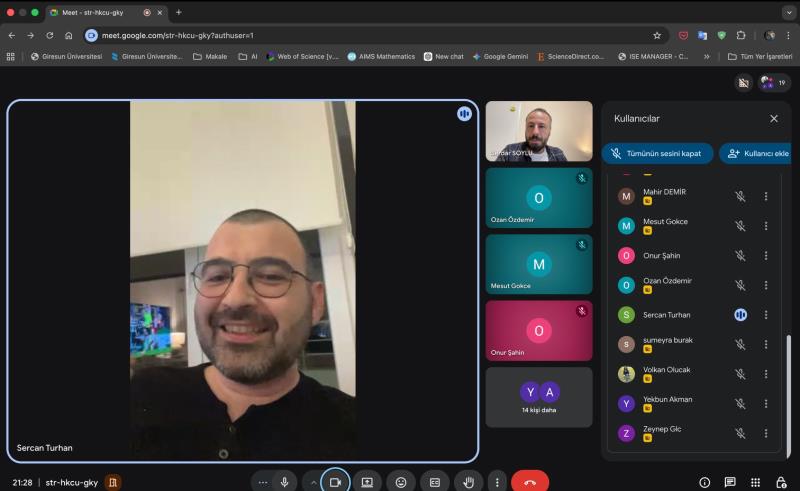This screenshot has height=491, width=800.
Task: Open the host controls lock icon
Action: tap(781, 482)
